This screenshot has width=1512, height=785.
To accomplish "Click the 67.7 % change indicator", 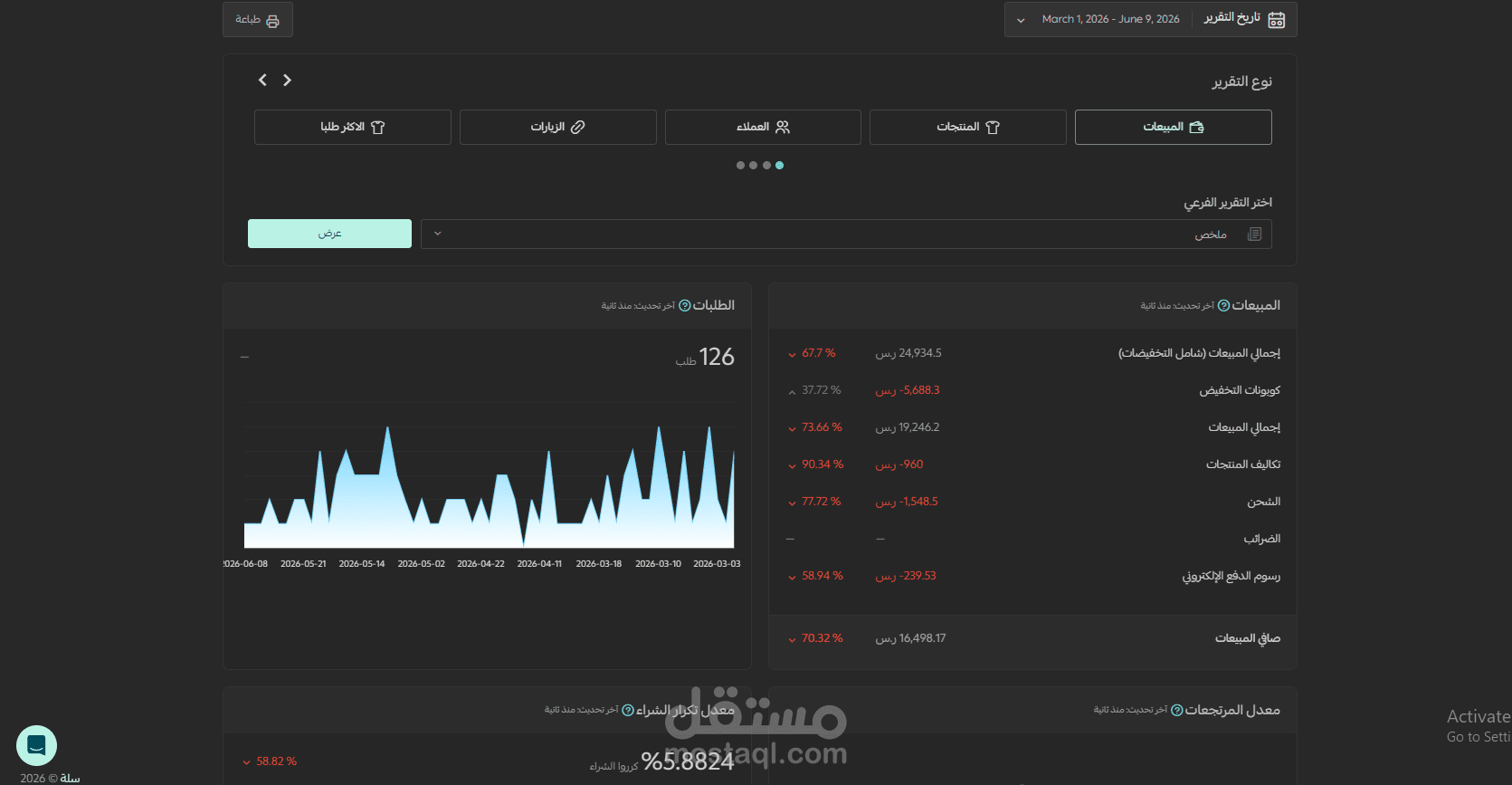I will coord(813,353).
